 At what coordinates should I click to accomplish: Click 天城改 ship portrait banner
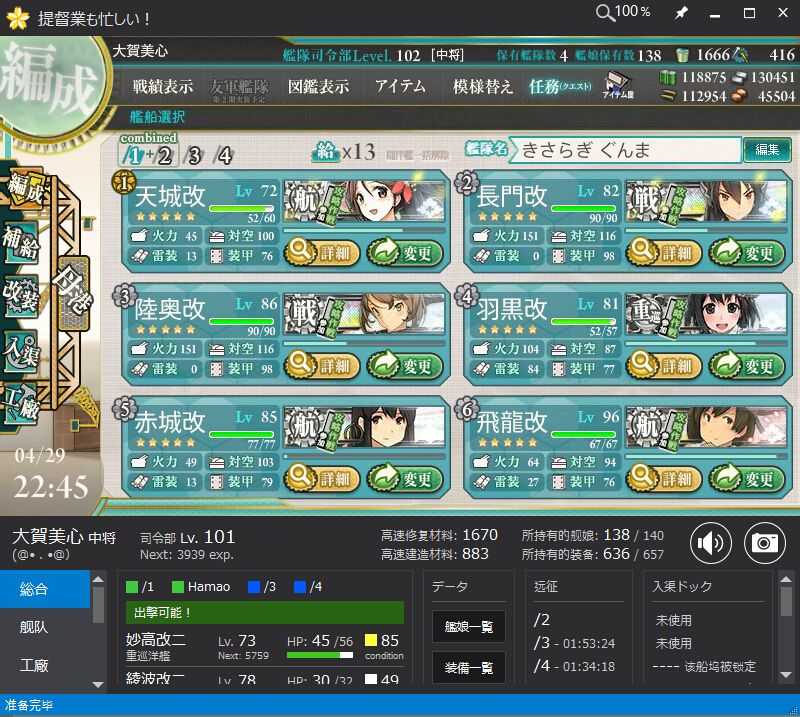[x=364, y=201]
